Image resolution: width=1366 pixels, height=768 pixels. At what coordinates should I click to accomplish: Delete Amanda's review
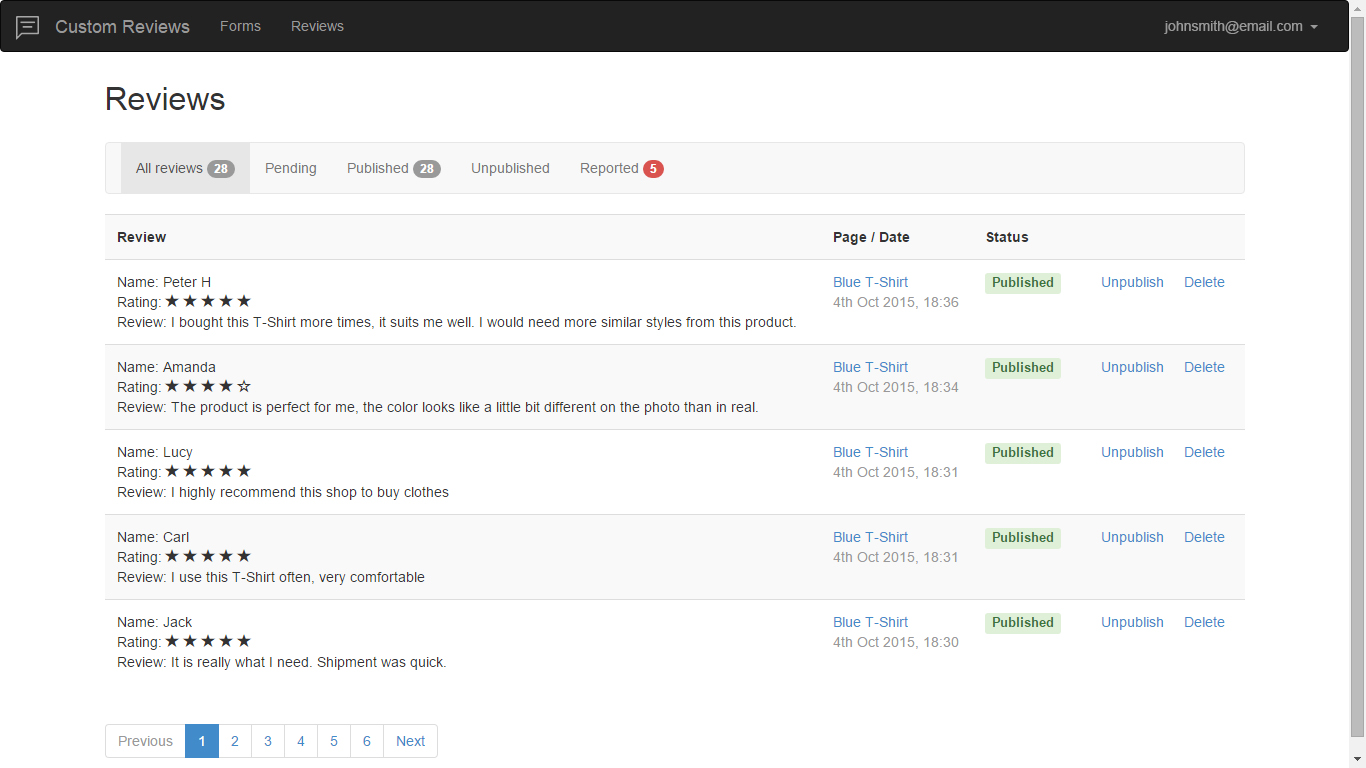[1204, 368]
